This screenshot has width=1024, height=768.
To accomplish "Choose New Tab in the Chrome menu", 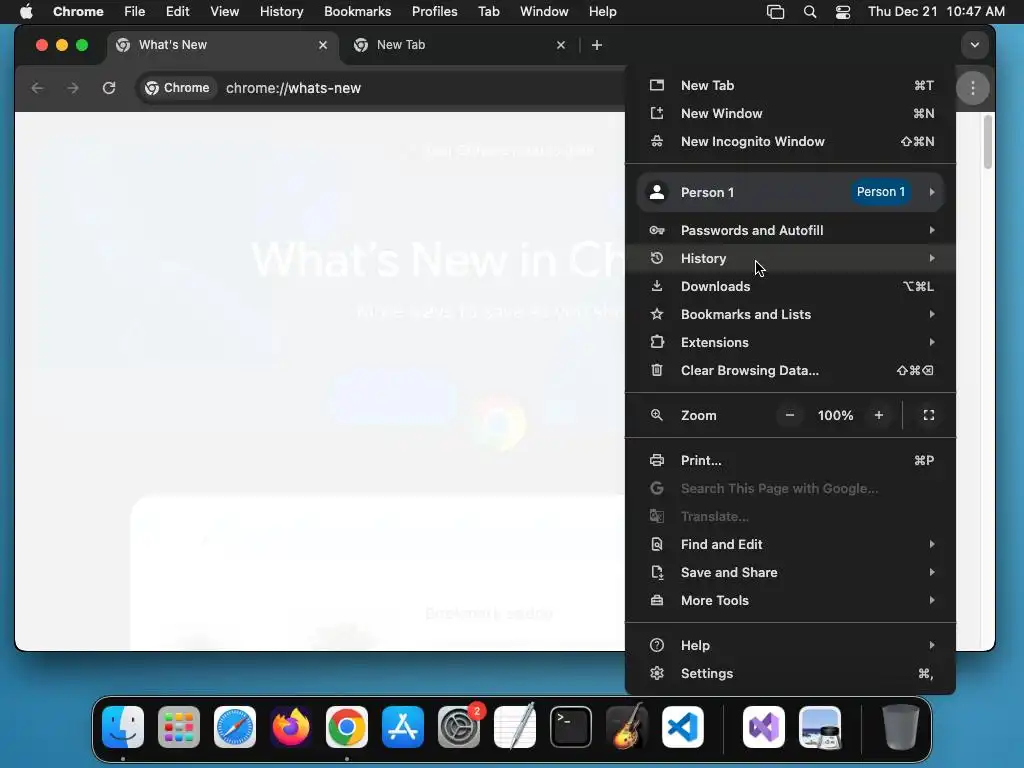I will click(790, 86).
